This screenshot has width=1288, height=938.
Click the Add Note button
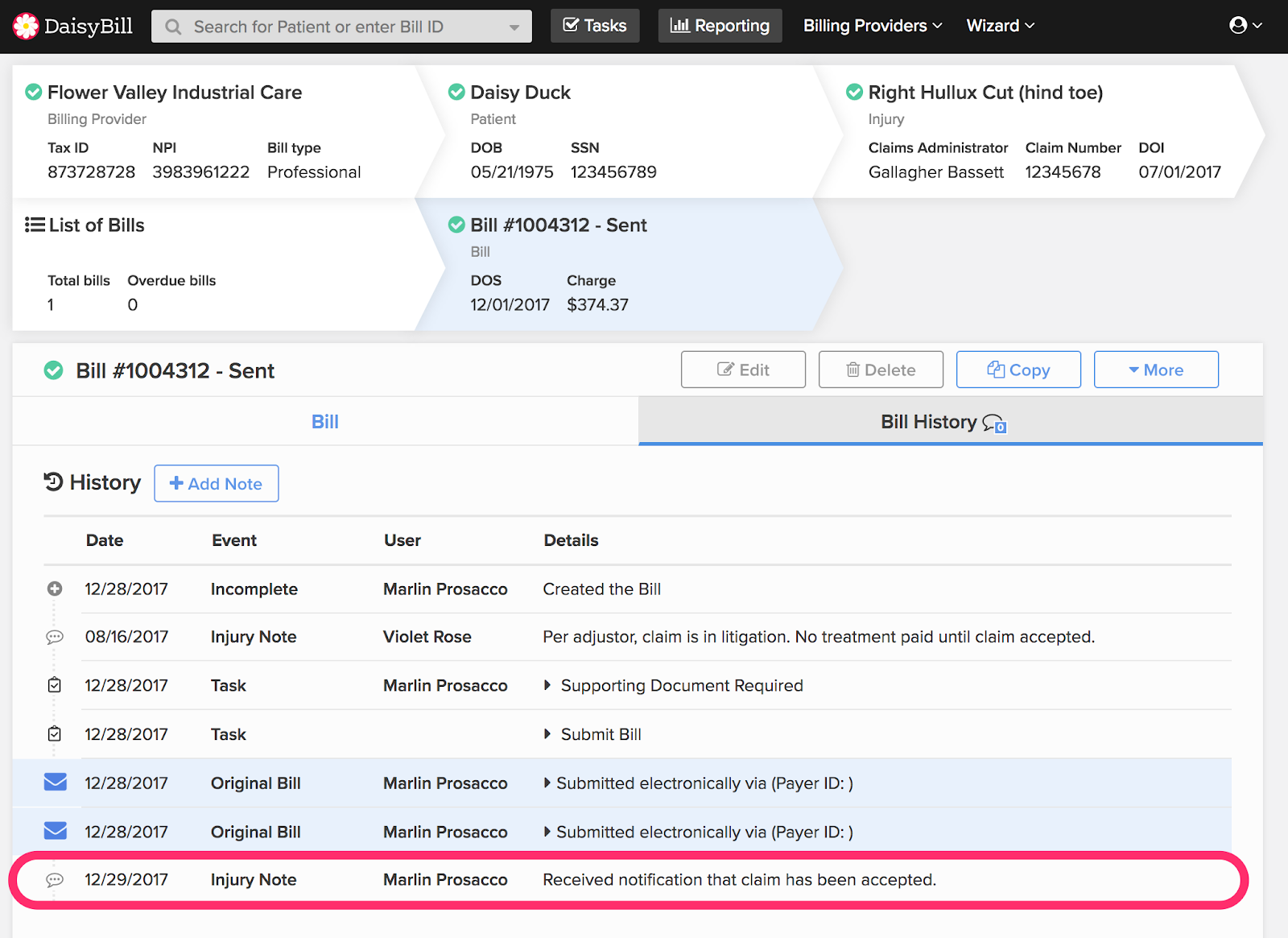click(217, 483)
